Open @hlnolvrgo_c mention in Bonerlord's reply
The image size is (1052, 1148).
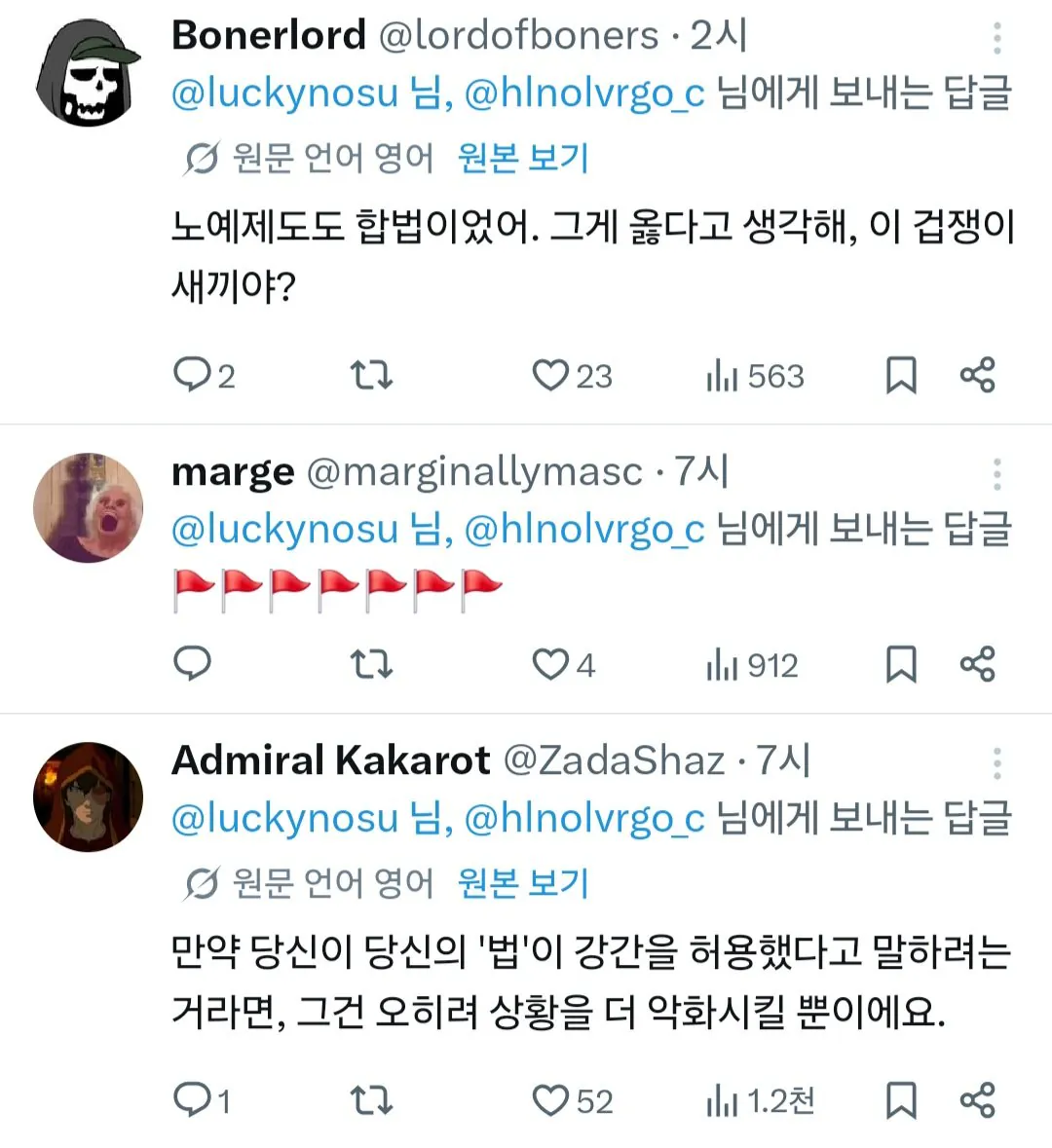click(x=583, y=93)
